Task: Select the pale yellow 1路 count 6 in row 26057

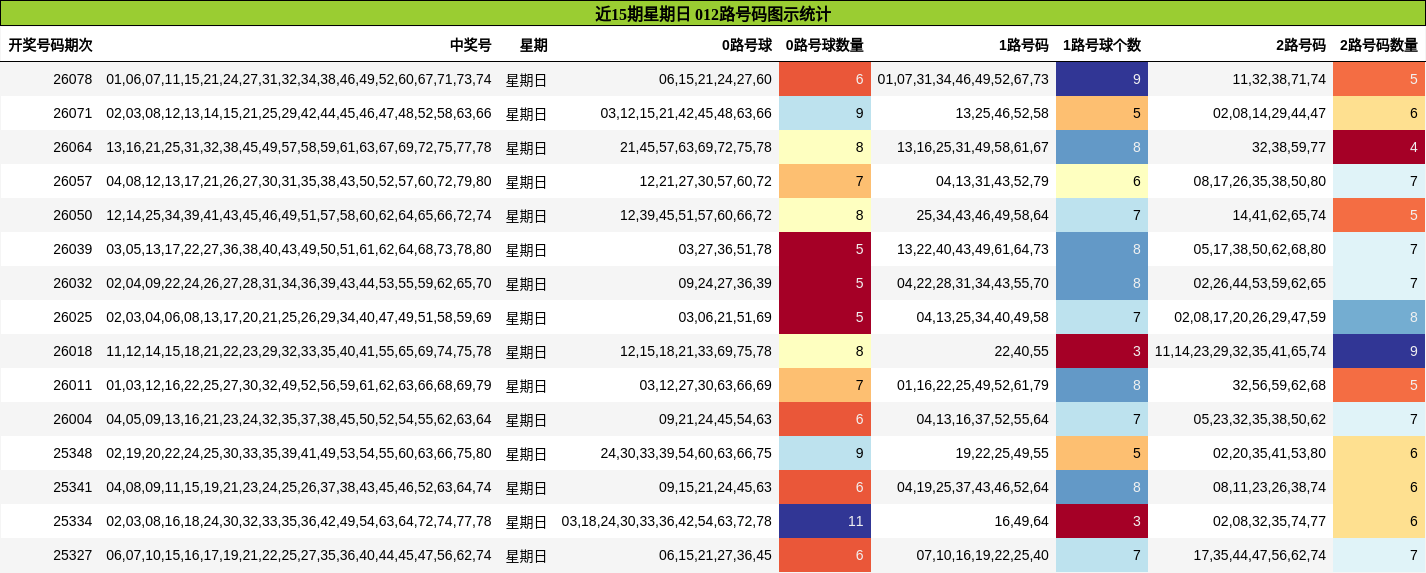Action: [1102, 181]
